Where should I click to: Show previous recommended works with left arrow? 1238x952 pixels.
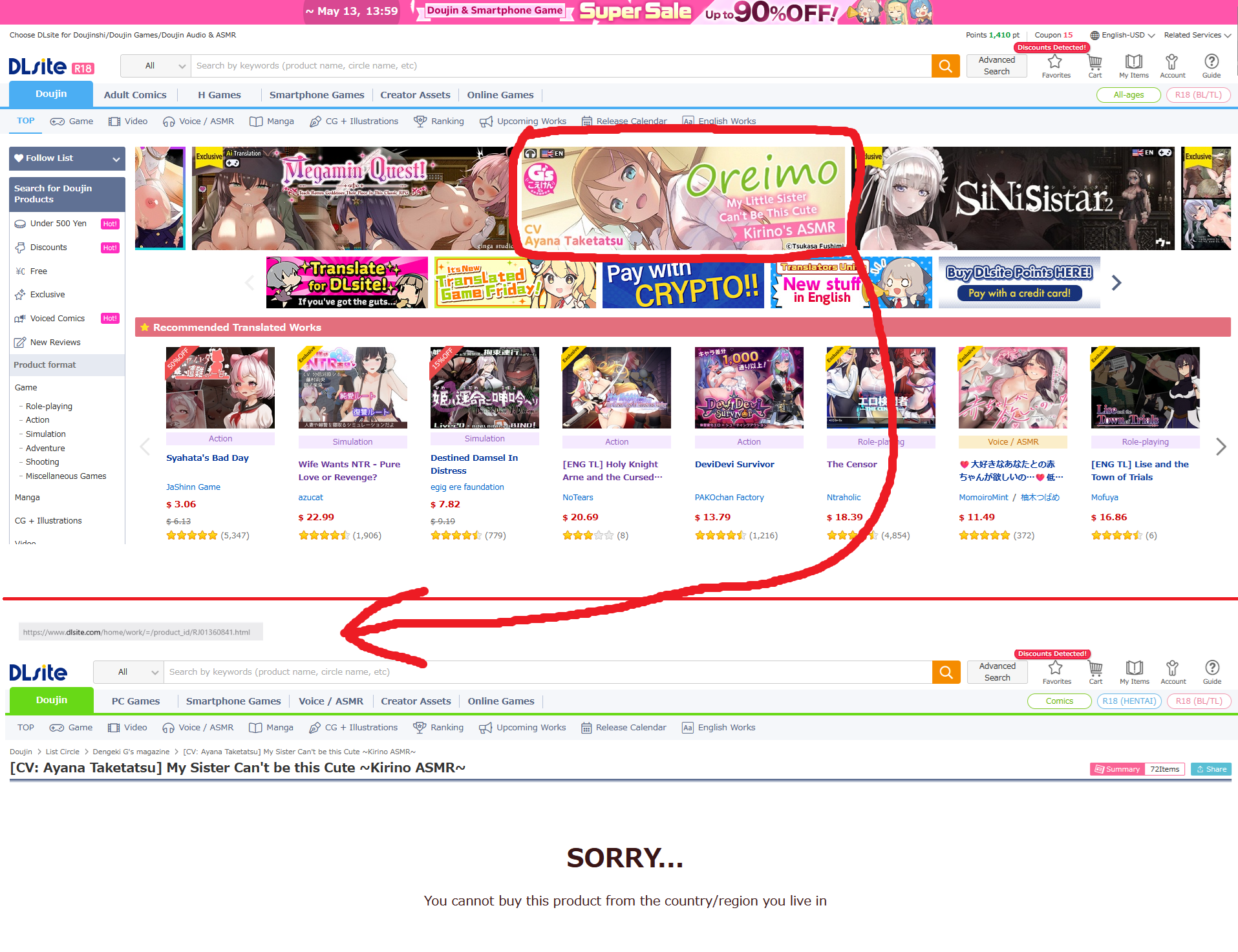coord(145,447)
